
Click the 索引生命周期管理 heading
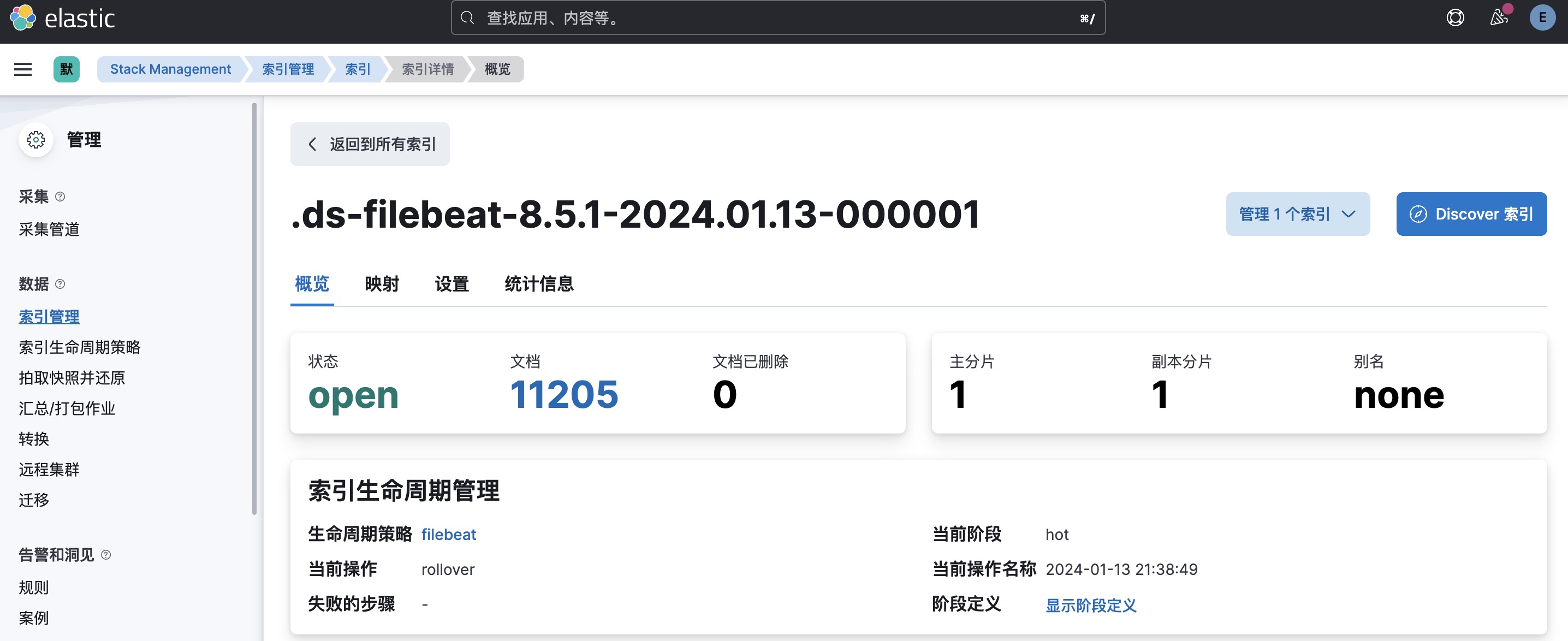(x=403, y=491)
